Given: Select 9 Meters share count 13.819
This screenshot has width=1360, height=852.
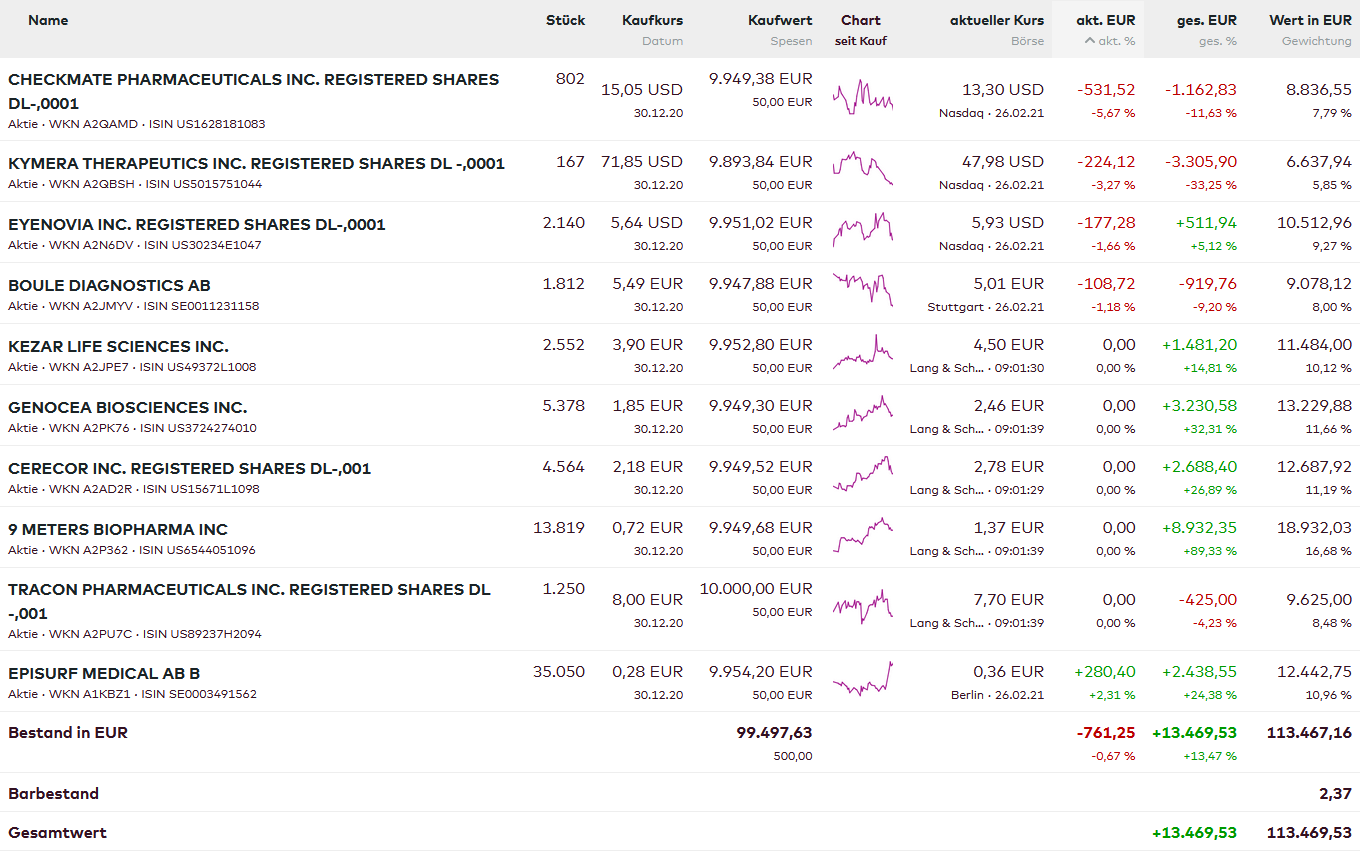Looking at the screenshot, I should coord(559,528).
